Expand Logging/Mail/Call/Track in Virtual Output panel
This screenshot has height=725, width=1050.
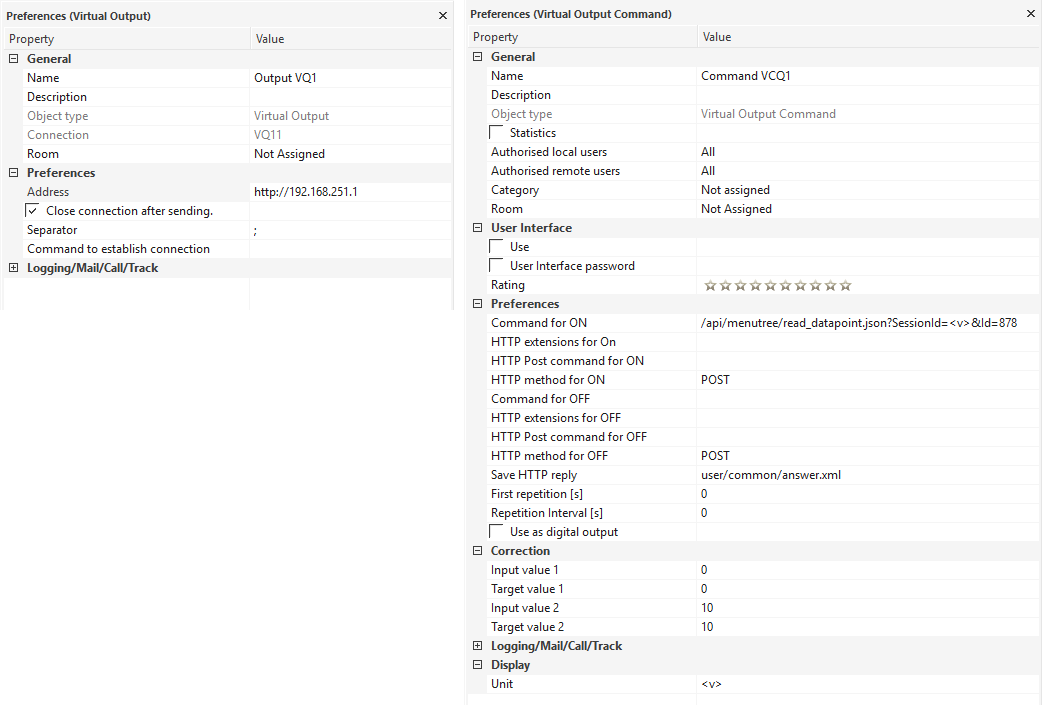tap(13, 268)
